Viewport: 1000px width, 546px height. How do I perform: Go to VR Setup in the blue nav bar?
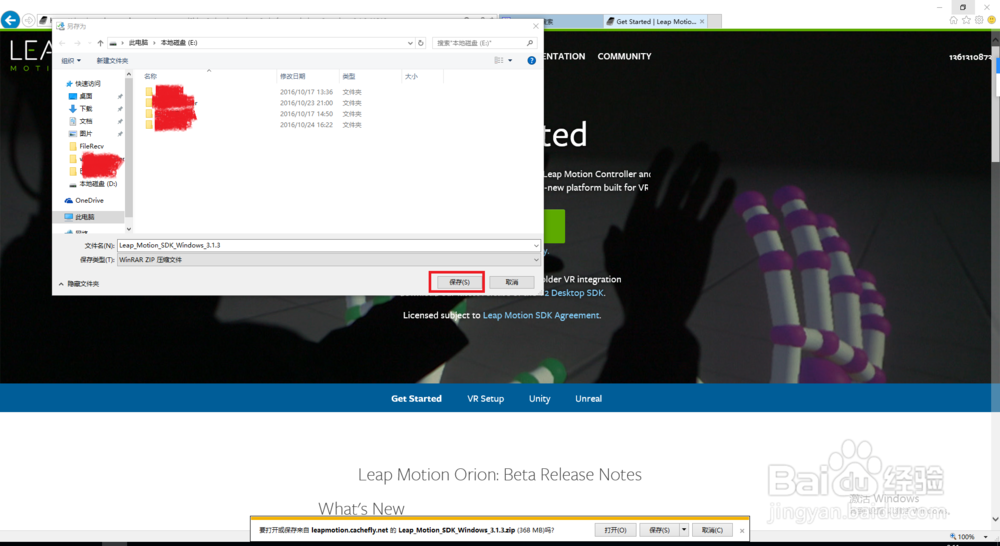click(485, 399)
